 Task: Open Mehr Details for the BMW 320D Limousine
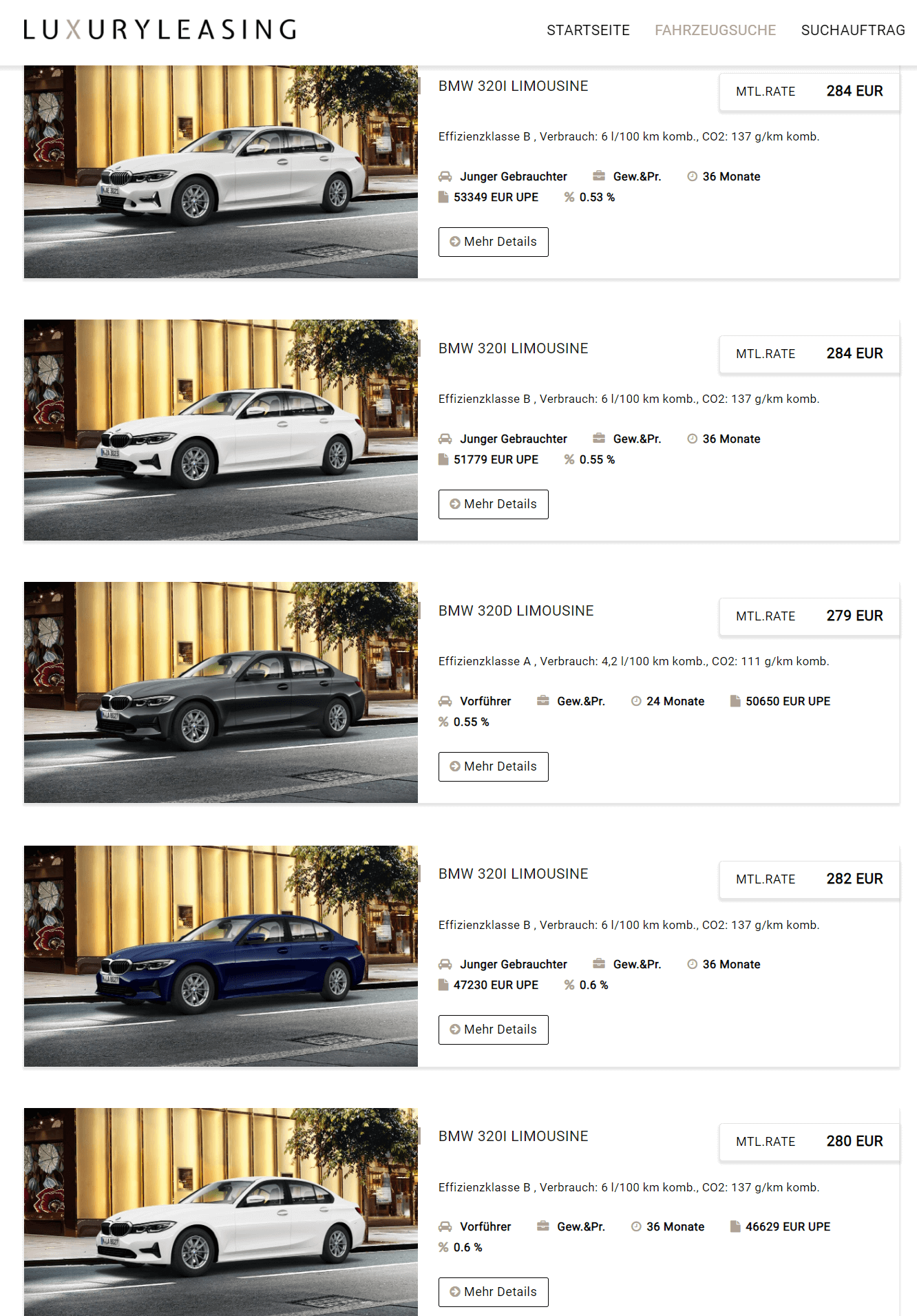[x=494, y=766]
